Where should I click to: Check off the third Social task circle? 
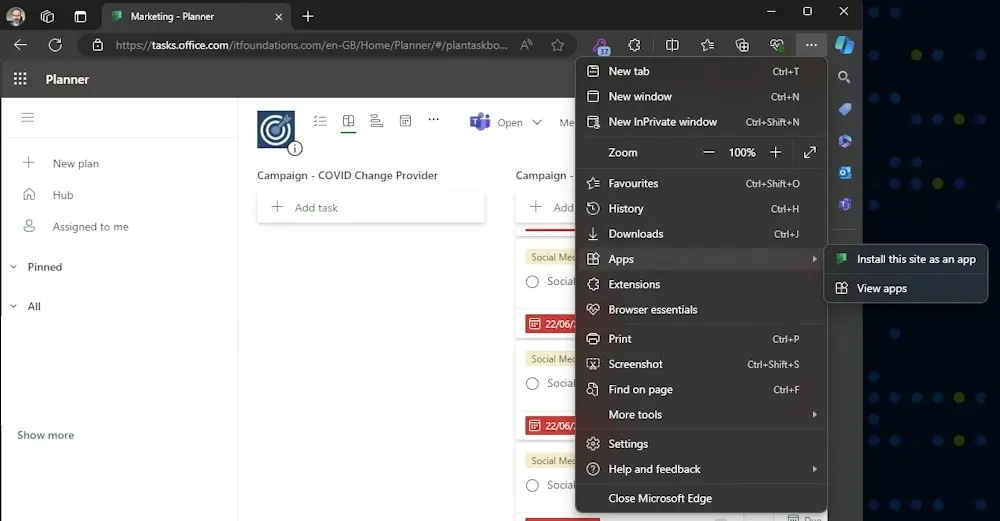[x=532, y=485]
